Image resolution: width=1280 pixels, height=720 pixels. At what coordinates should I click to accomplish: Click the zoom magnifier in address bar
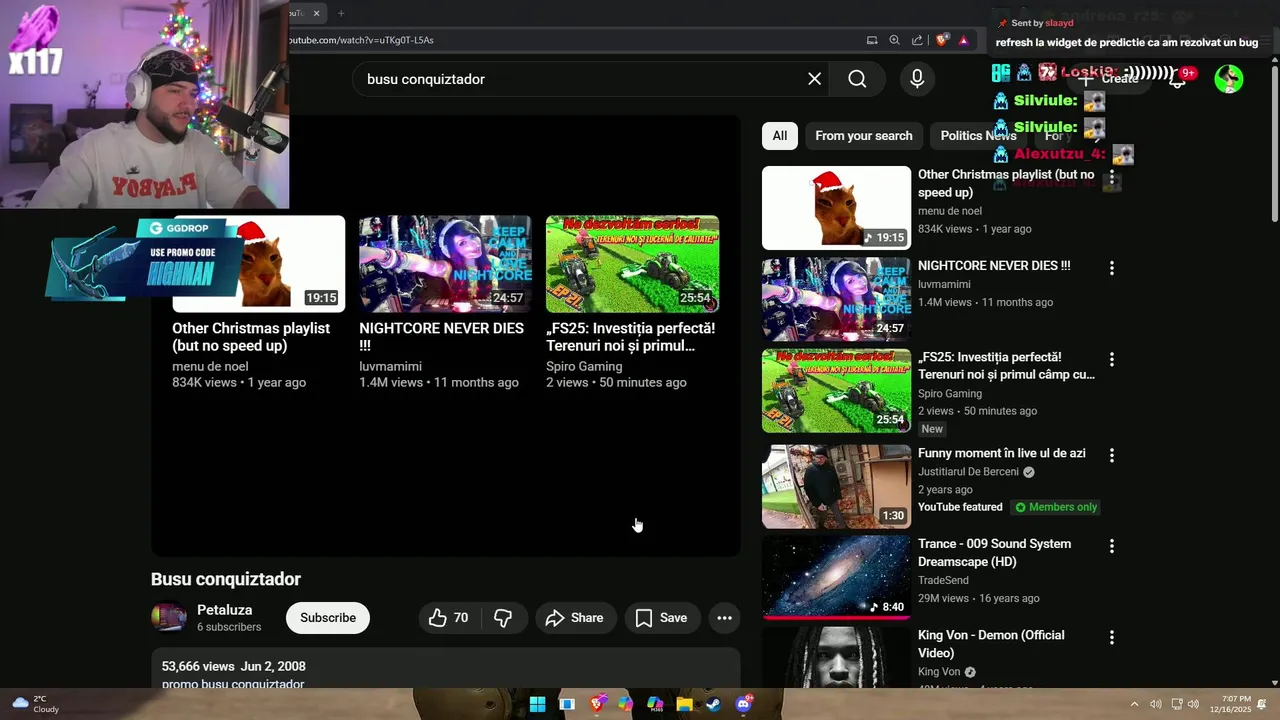point(894,40)
